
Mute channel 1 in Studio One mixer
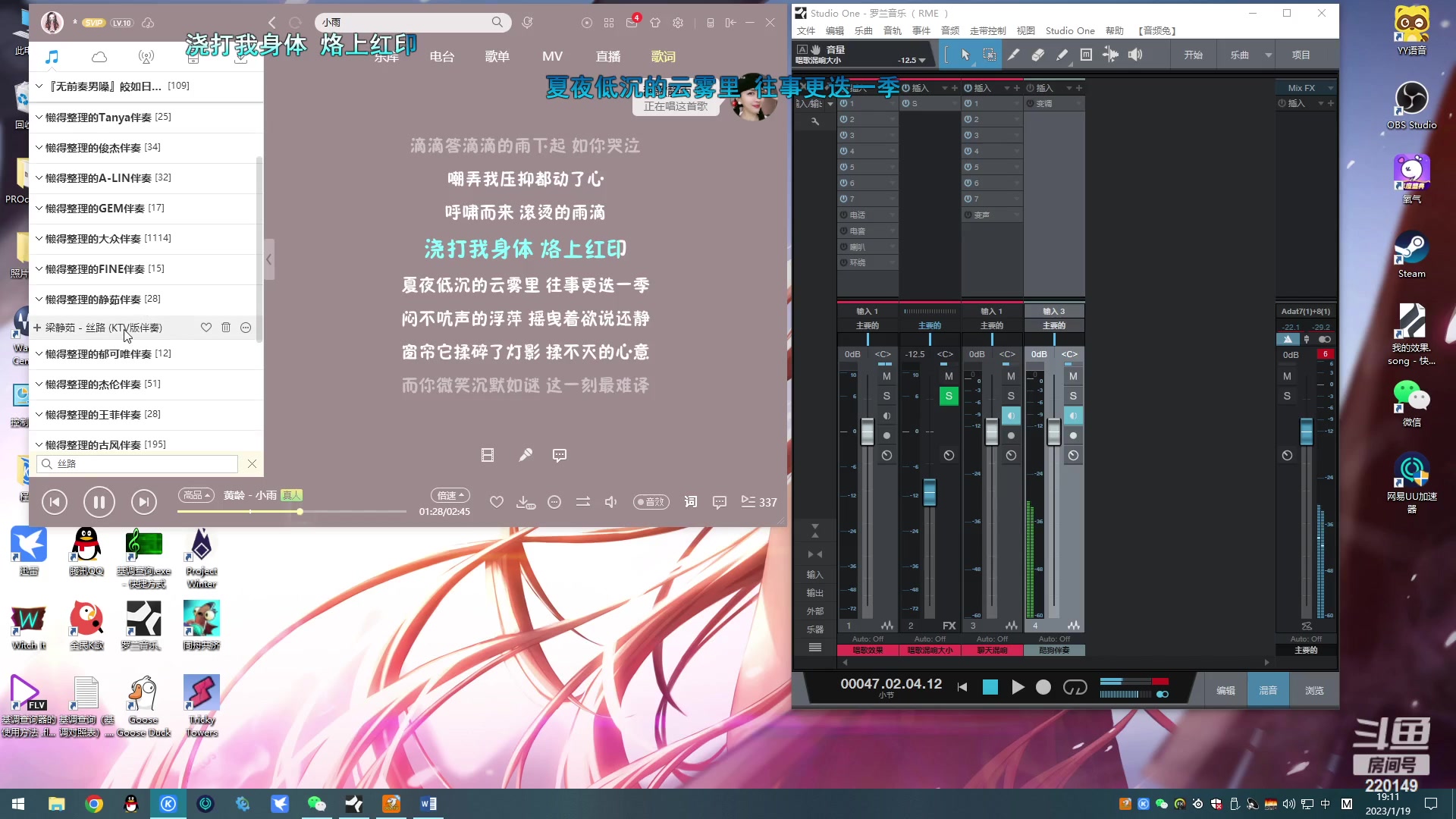(886, 376)
